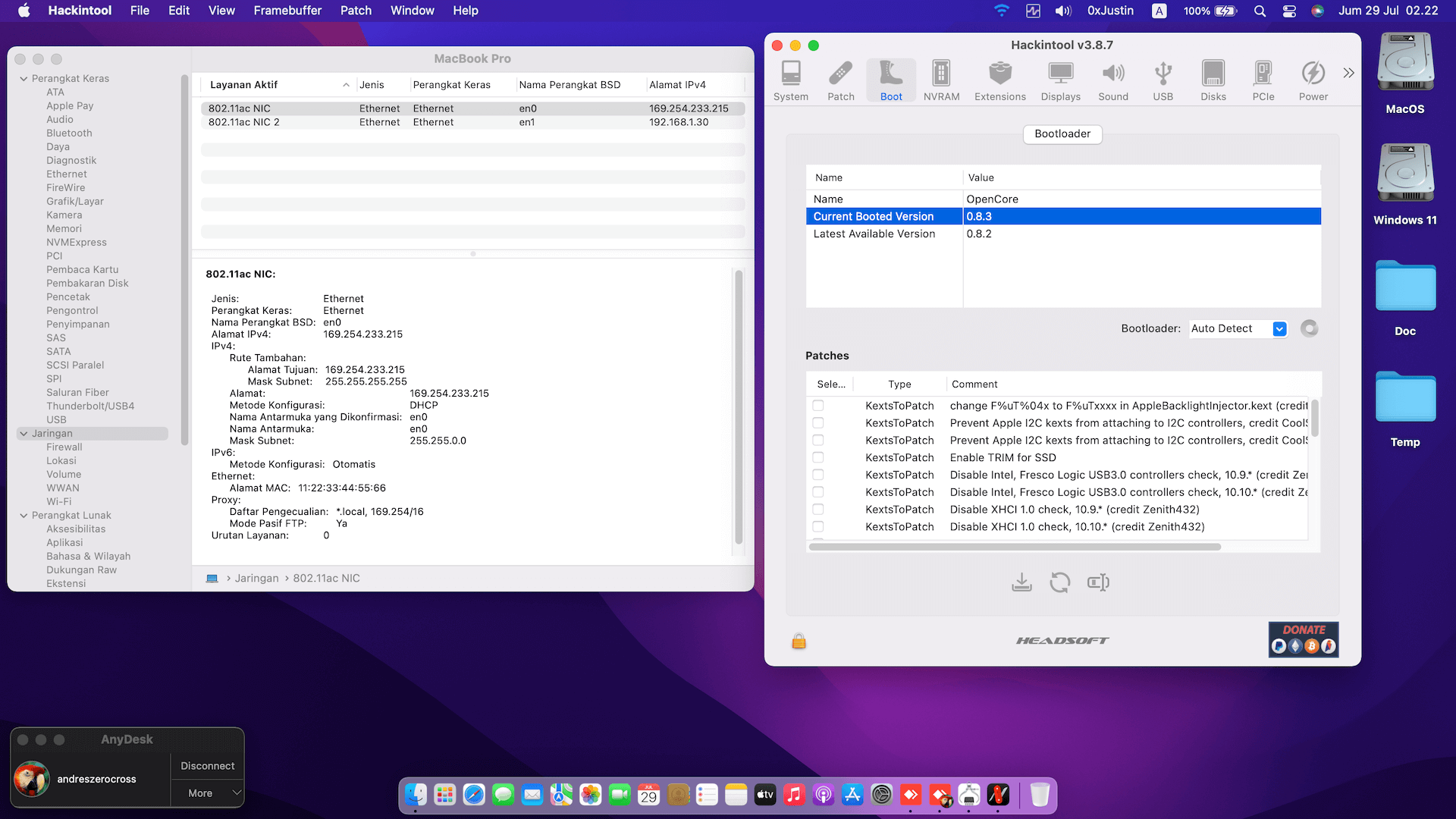1456x819 pixels.
Task: Click Jaringan in the path bar
Action: pos(256,579)
